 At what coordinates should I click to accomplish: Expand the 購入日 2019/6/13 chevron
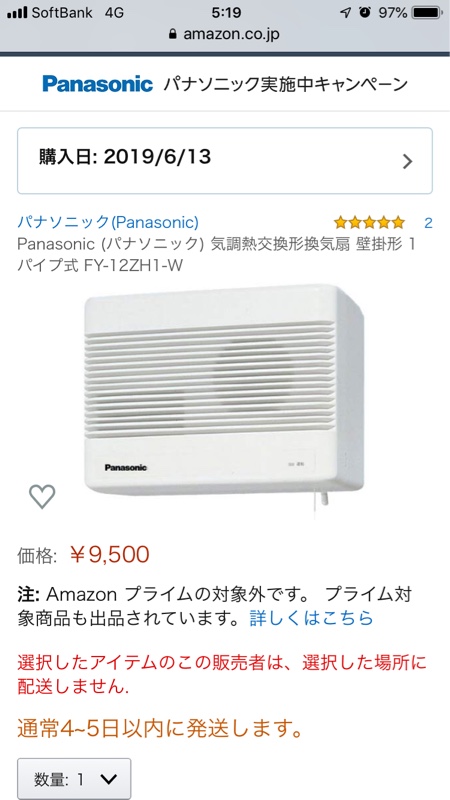[x=407, y=161]
